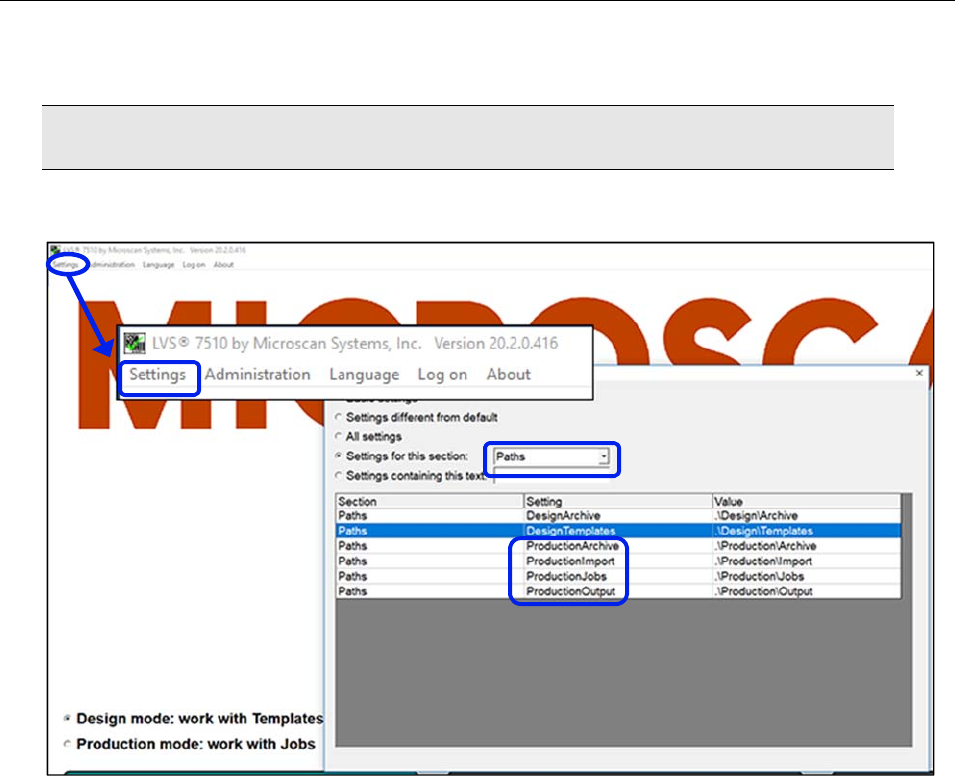
Task: Click the LVS app icon in the small title bar
Action: coord(55,250)
